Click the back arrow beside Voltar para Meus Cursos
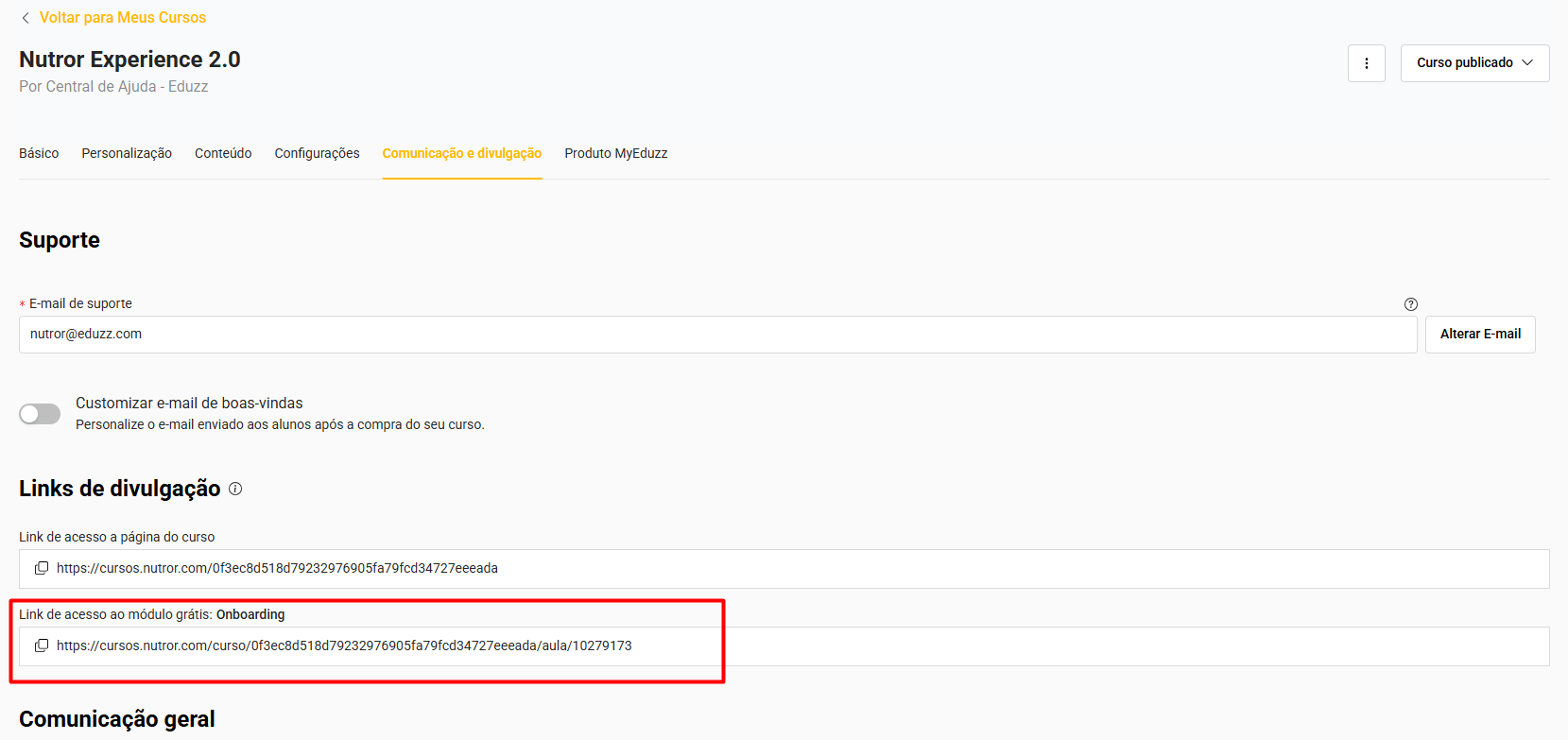Viewport: 1568px width, 740px height. tap(26, 18)
